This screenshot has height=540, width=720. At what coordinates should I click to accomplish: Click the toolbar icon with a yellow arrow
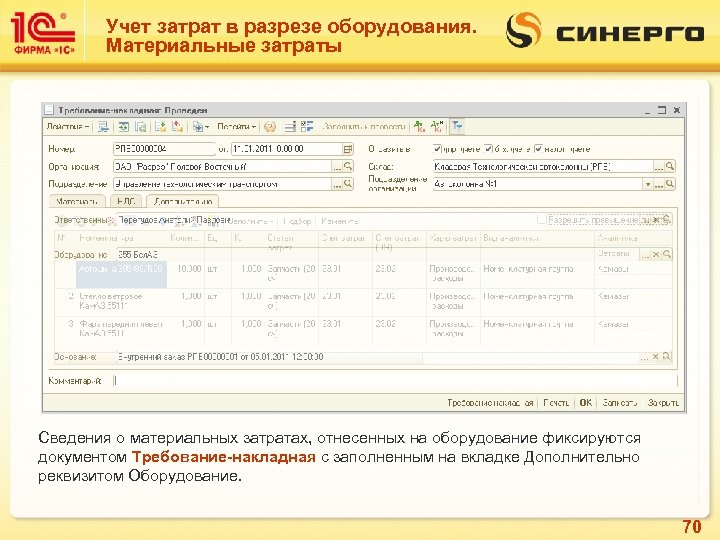(178, 127)
